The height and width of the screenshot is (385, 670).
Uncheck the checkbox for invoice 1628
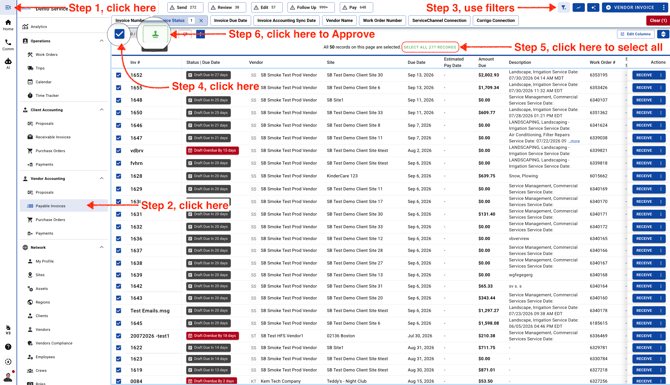click(118, 176)
